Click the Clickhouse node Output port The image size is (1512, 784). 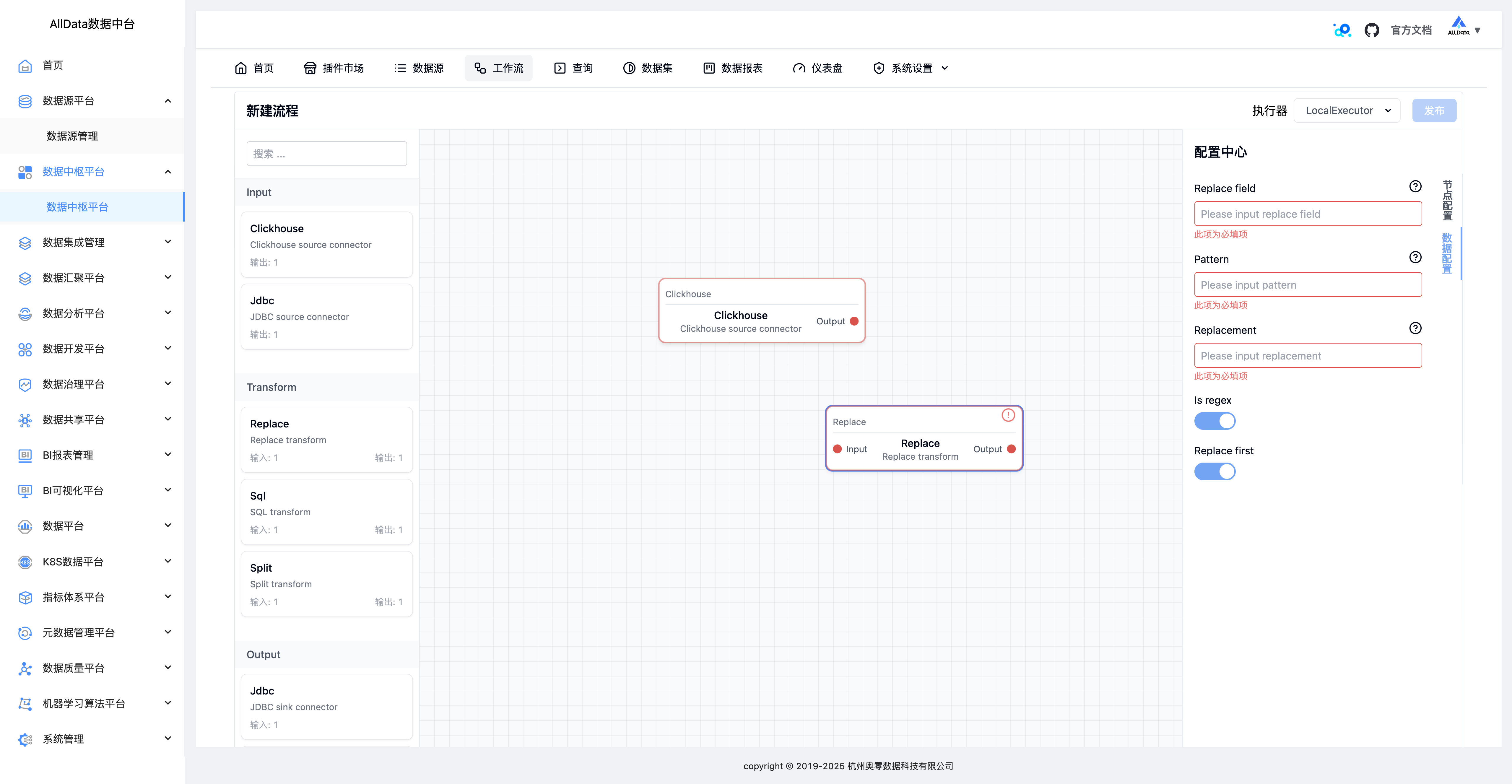(854, 322)
